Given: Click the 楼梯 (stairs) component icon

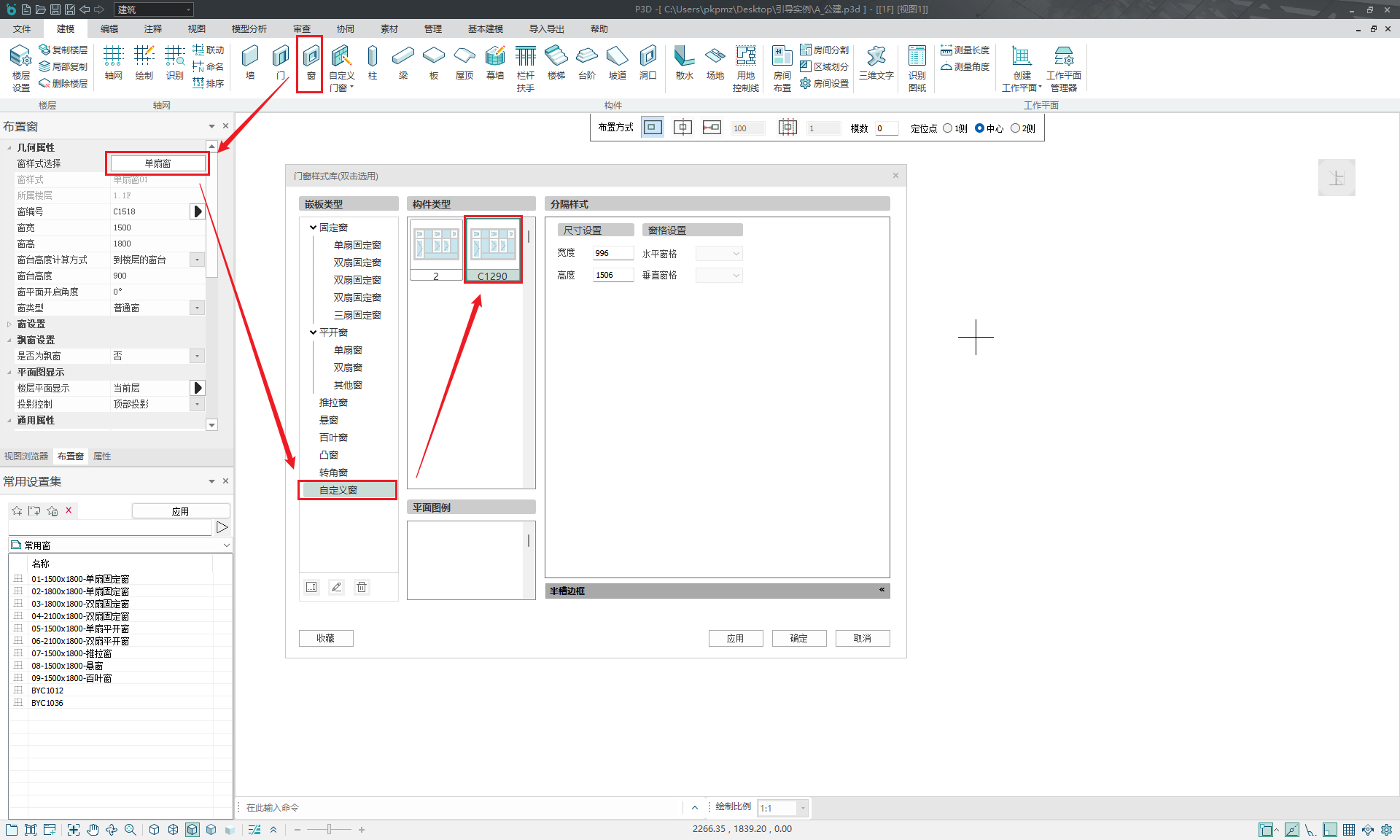Looking at the screenshot, I should pos(556,63).
